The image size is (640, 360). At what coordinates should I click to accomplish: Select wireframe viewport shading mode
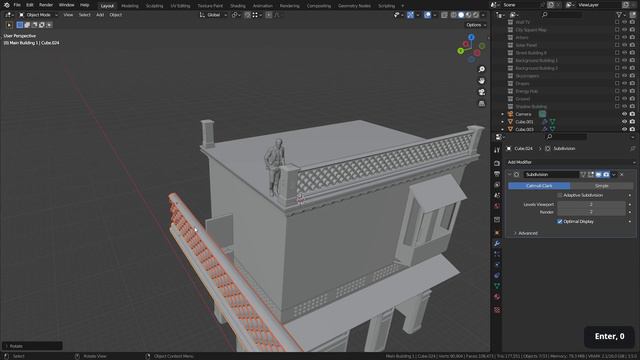454,15
